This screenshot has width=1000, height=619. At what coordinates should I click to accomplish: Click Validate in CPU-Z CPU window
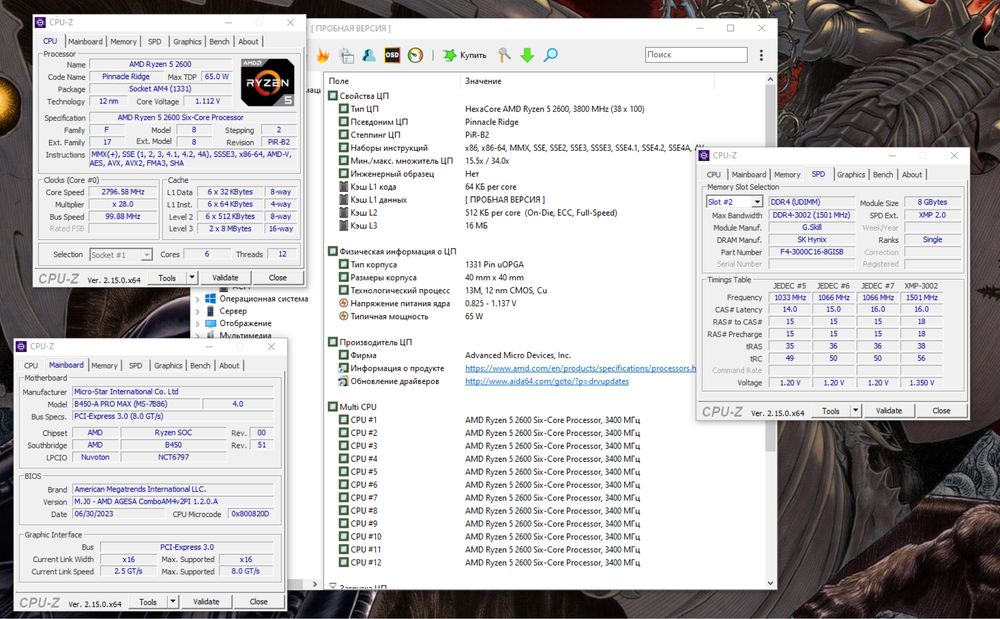click(x=224, y=278)
